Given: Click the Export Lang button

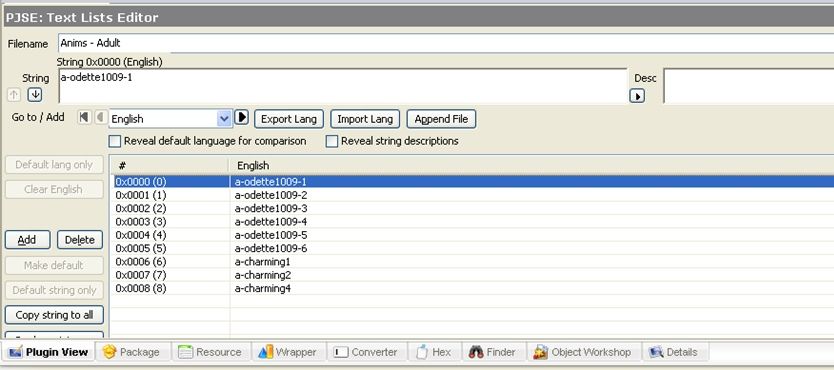Looking at the screenshot, I should [x=289, y=119].
